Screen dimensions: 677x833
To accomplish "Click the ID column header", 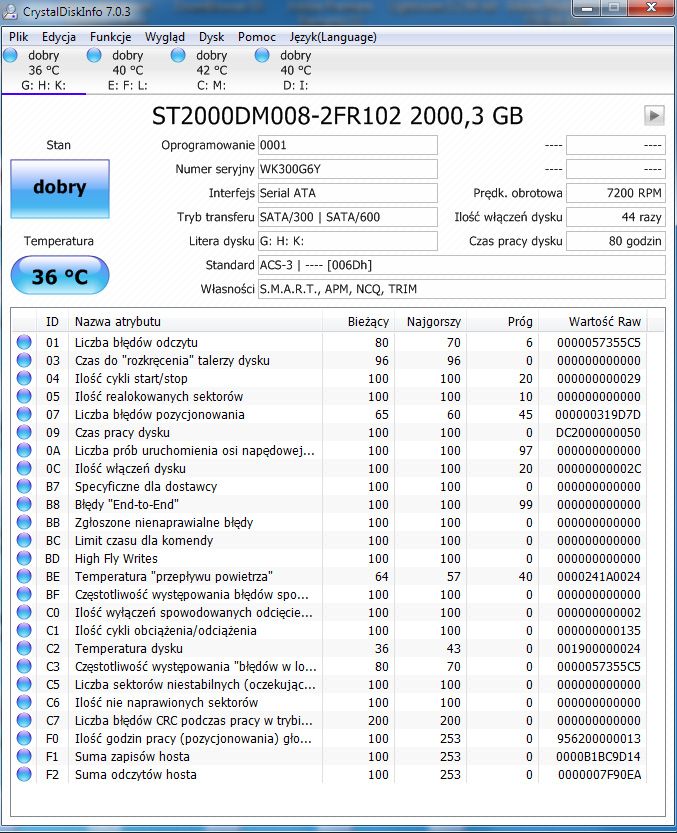I will click(x=52, y=321).
